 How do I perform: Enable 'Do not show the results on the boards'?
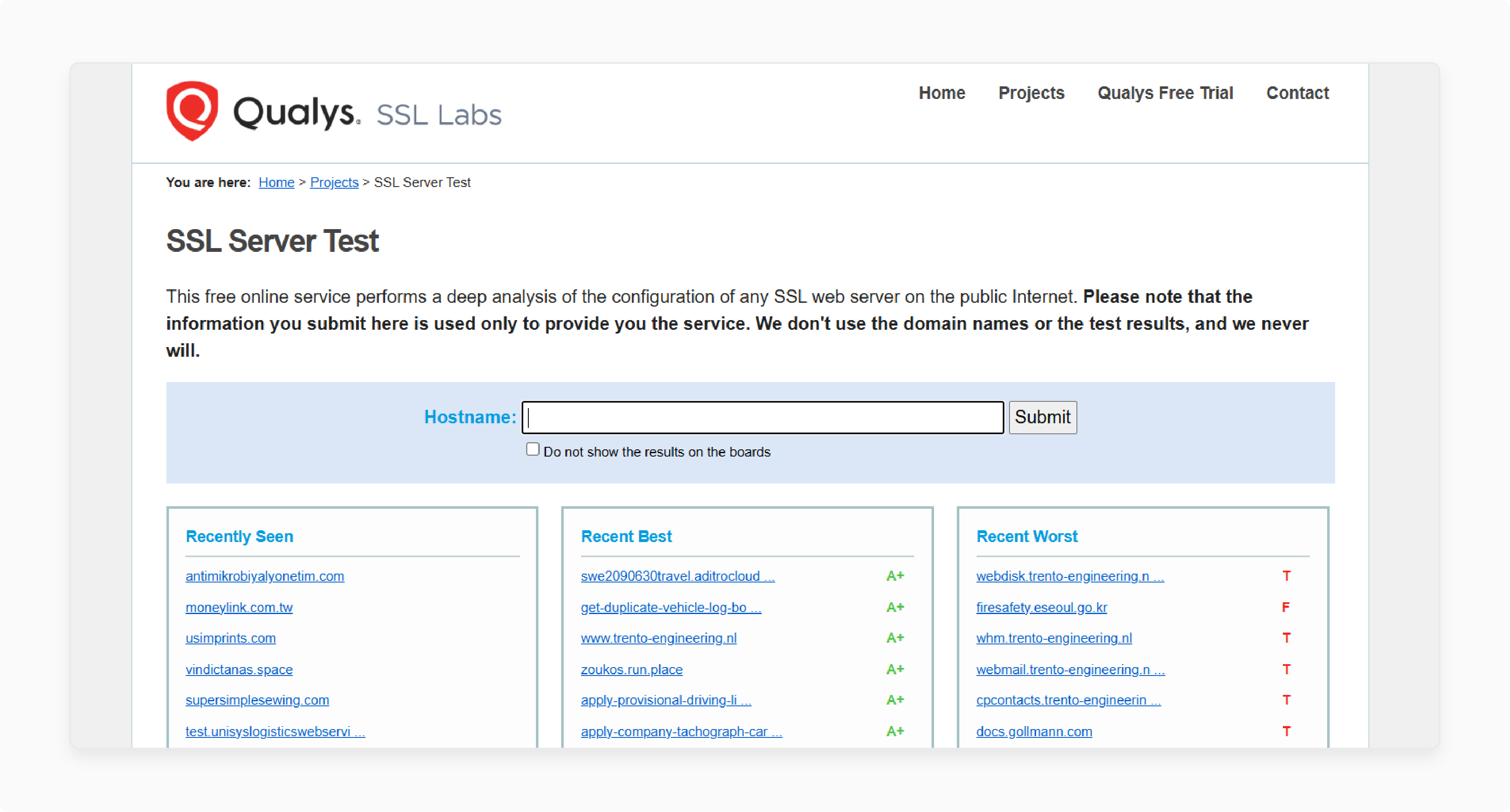[532, 449]
